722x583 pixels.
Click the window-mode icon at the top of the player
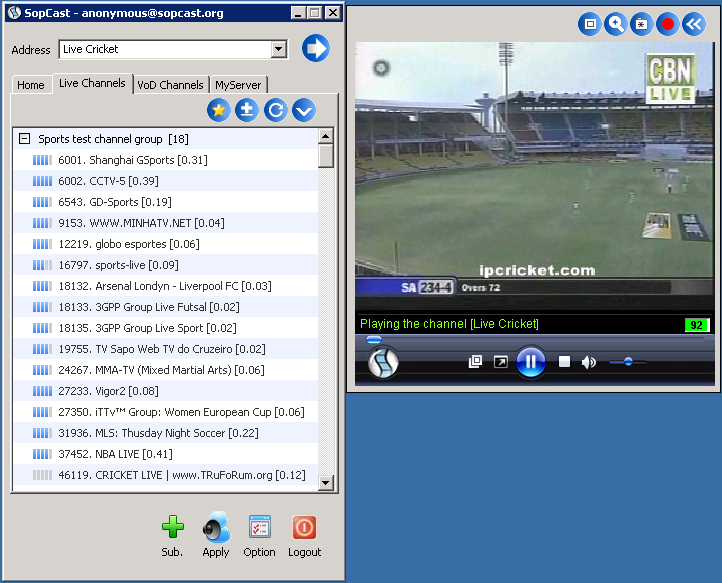click(589, 23)
